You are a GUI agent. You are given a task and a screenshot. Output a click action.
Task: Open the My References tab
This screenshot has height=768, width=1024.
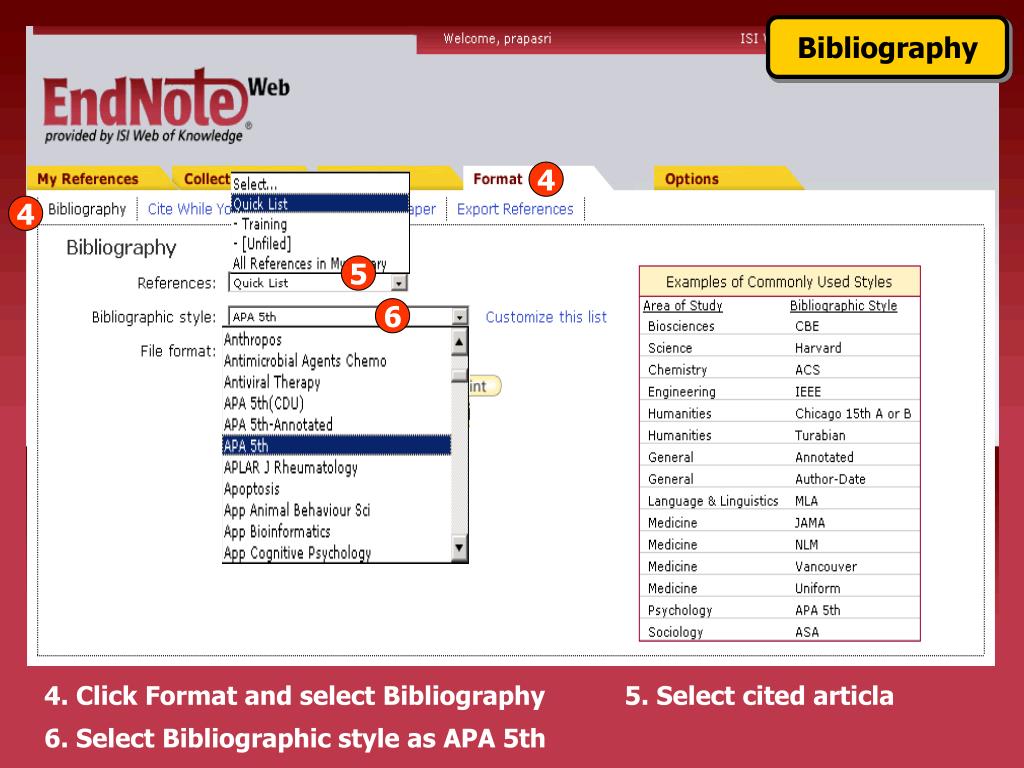[88, 178]
